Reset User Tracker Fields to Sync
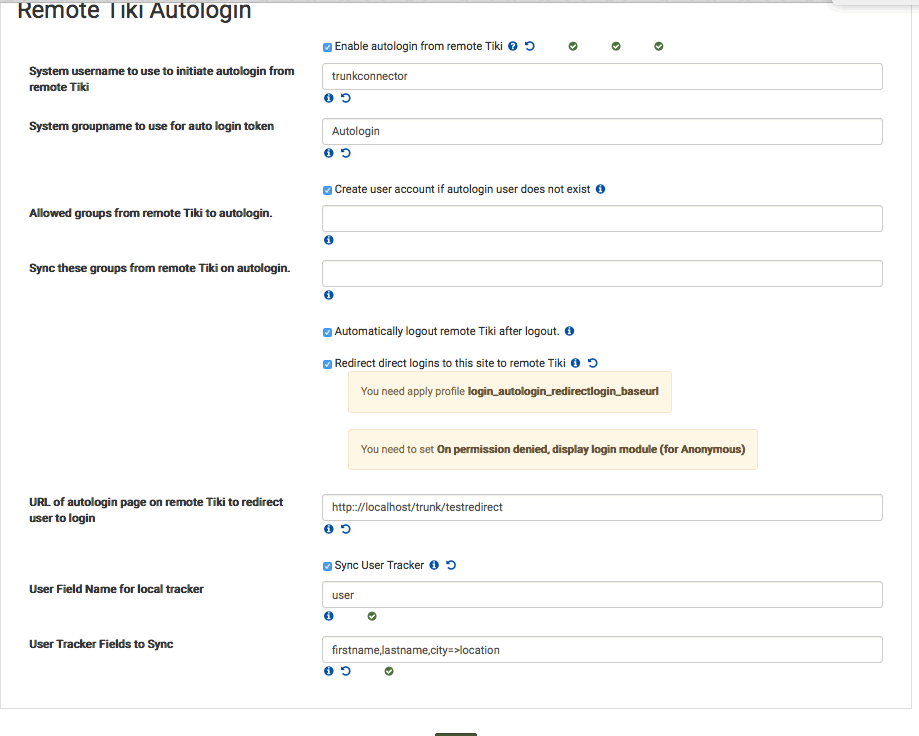The width and height of the screenshot is (919, 736). tap(346, 671)
